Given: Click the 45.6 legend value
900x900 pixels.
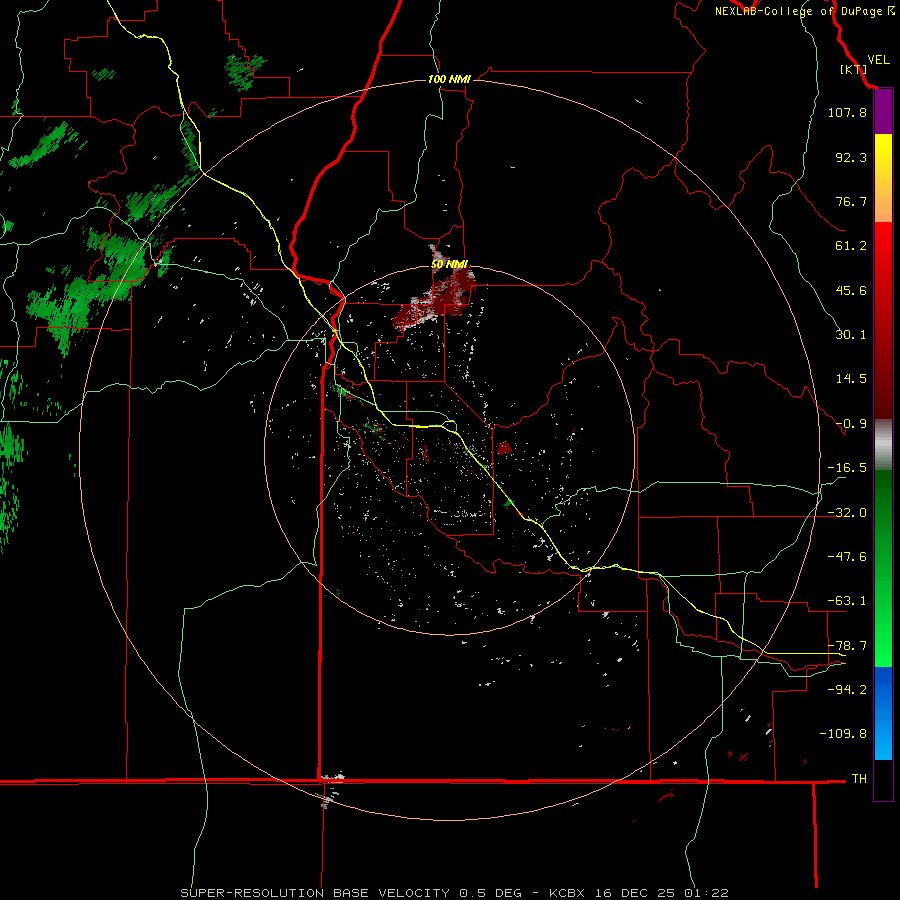Looking at the screenshot, I should pos(851,290).
